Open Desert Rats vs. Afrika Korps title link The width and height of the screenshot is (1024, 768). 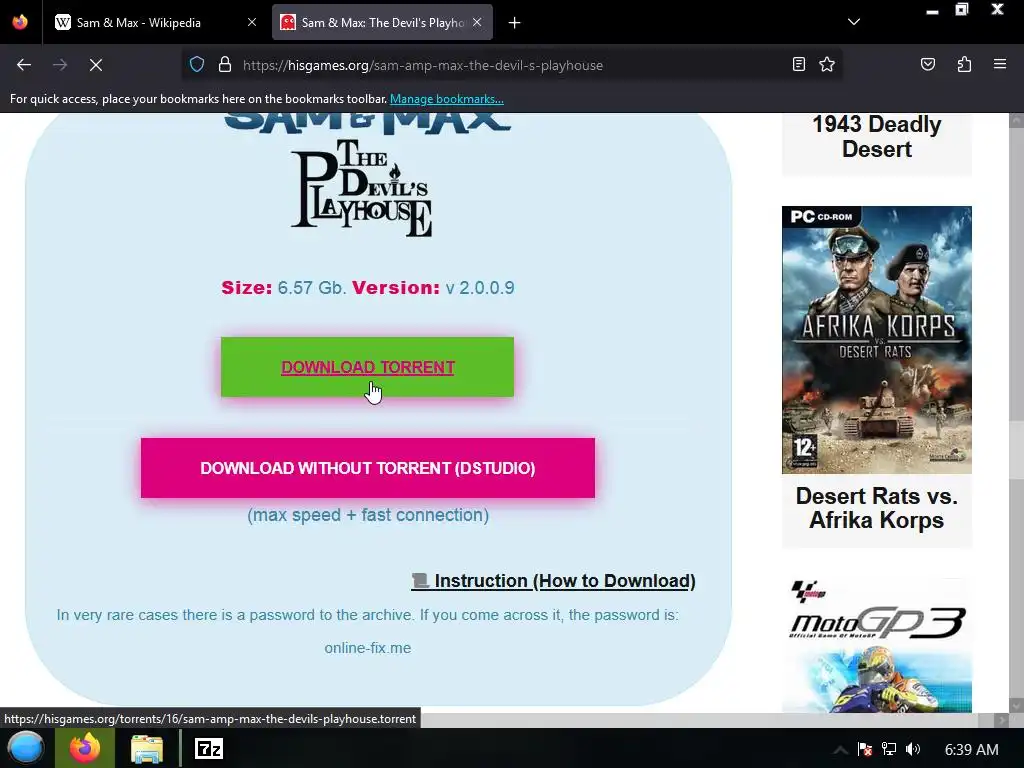[876, 508]
